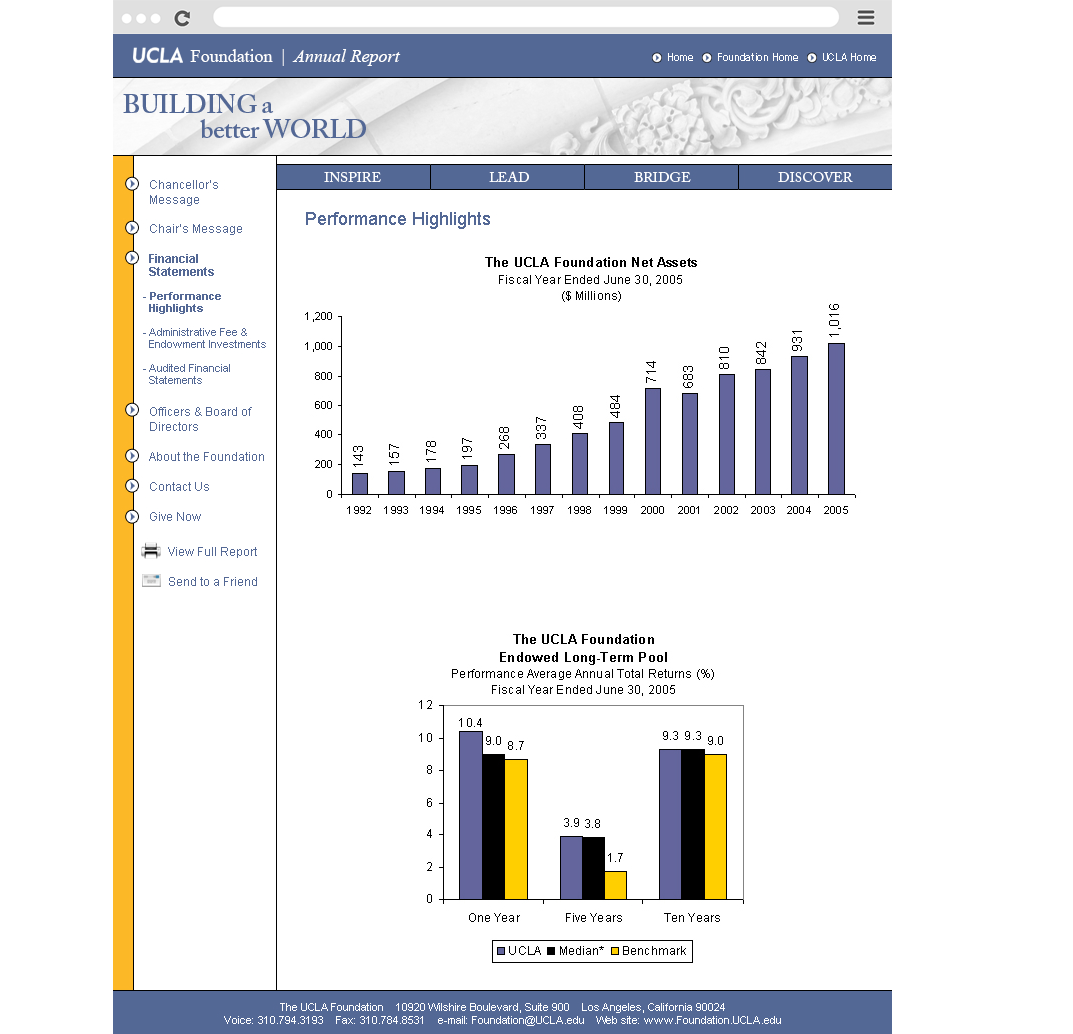Click the UCLA Home link in header
The height and width of the screenshot is (1034, 1073).
point(848,58)
